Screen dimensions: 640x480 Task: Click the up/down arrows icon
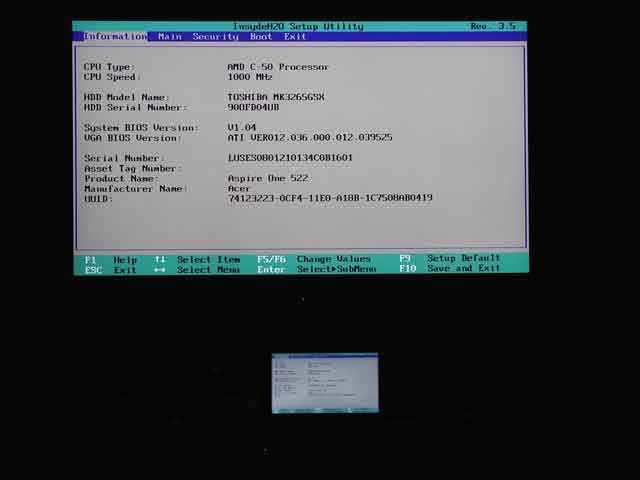point(160,260)
